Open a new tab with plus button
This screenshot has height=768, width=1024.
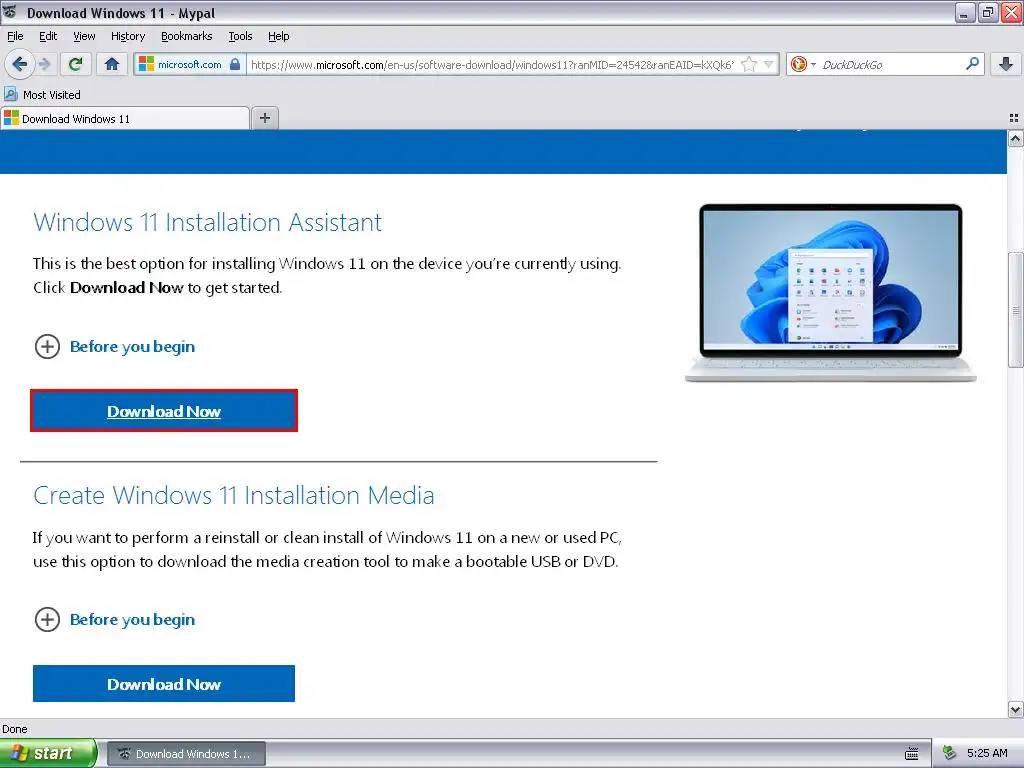264,118
